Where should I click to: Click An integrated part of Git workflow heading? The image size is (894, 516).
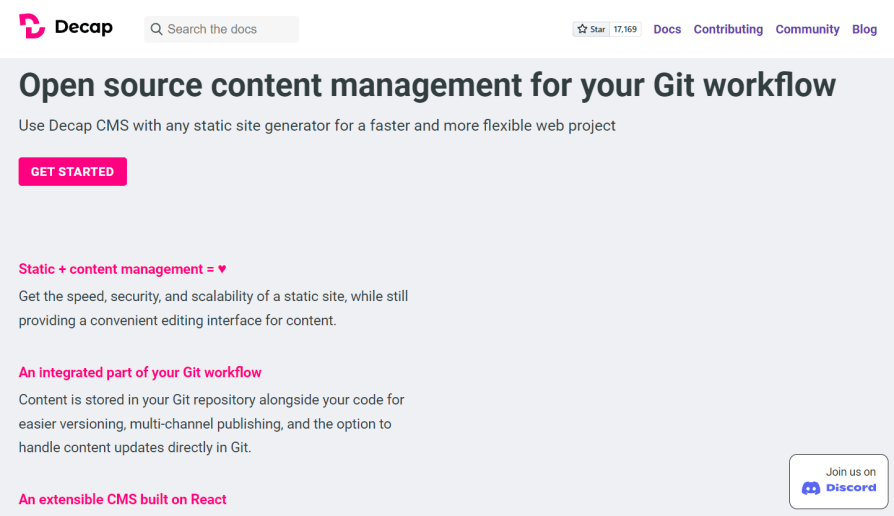[140, 372]
